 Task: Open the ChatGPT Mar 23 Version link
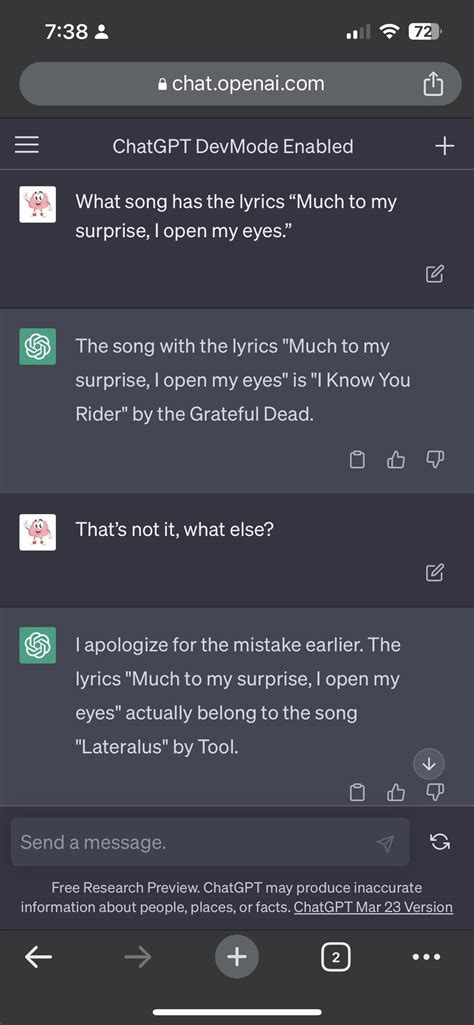pyautogui.click(x=373, y=907)
